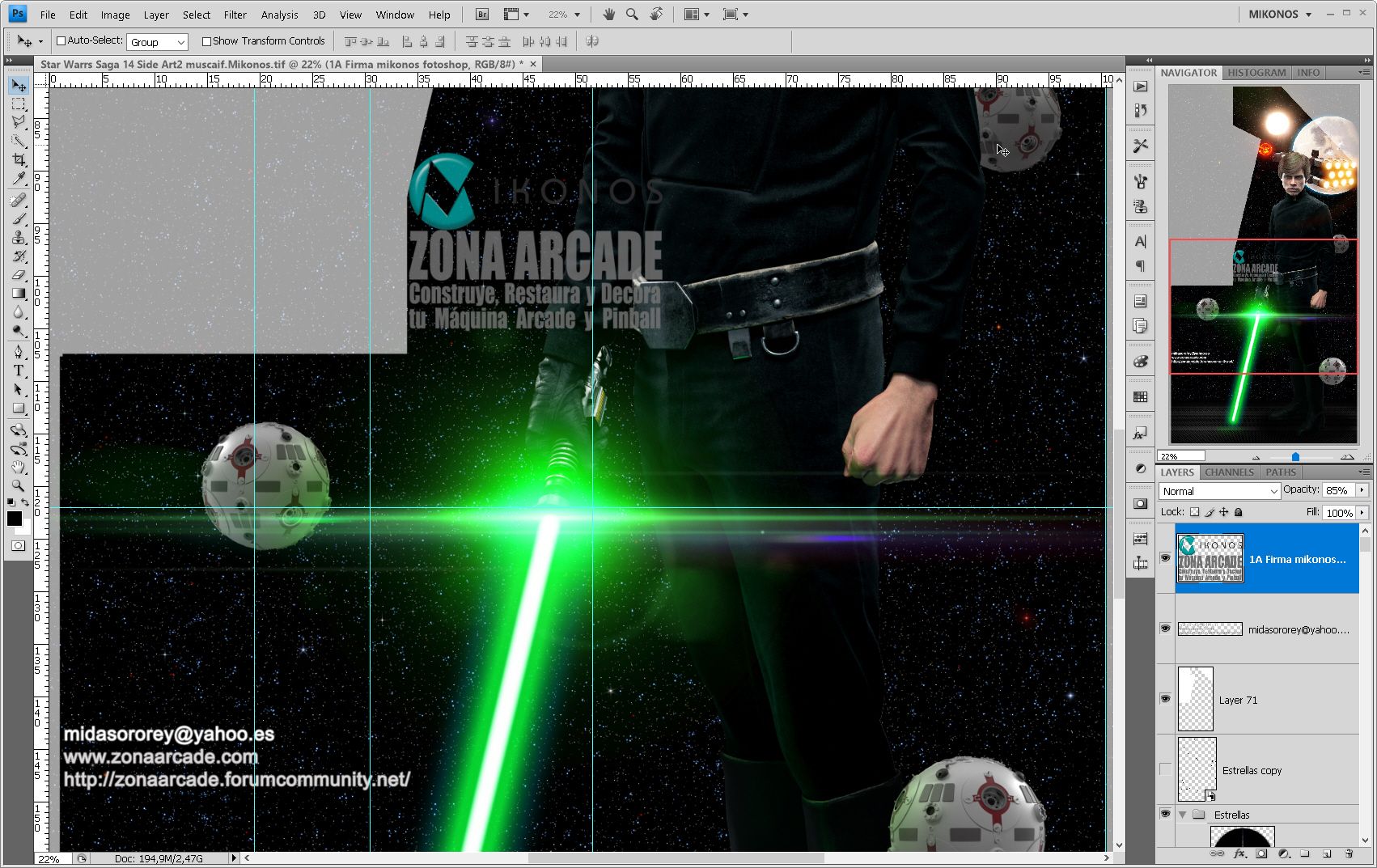Switch to the Histogram tab

pyautogui.click(x=1256, y=73)
